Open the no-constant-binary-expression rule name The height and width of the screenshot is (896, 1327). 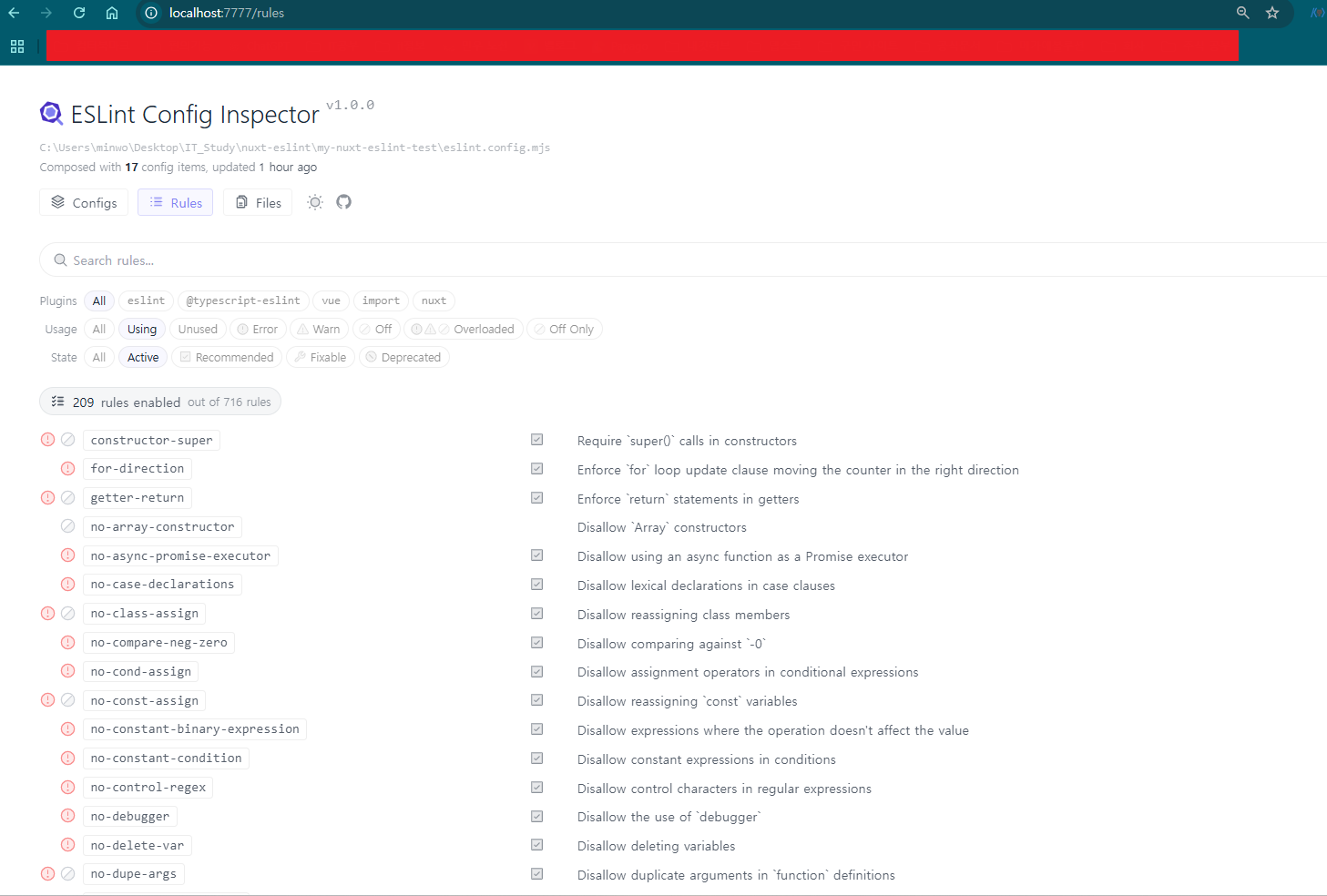click(x=195, y=728)
